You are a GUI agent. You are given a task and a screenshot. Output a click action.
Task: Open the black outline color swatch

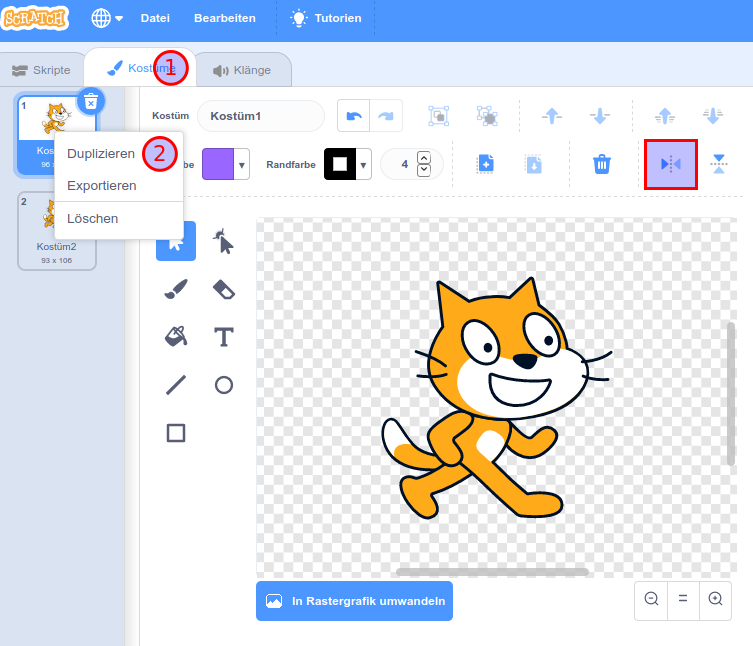(340, 164)
